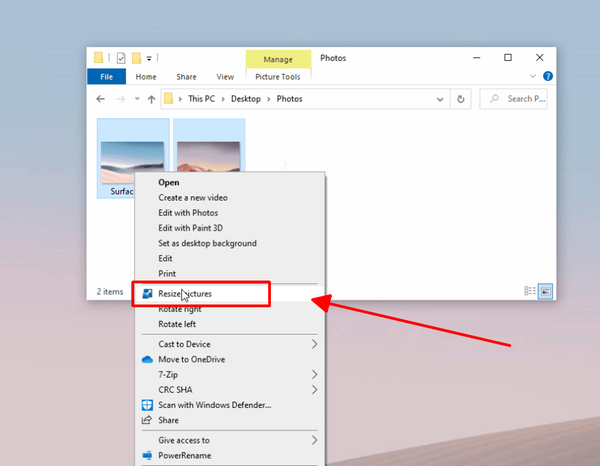Viewport: 600px width, 466px height.
Task: Click the Share arrow icon in menu
Action: click(147, 420)
